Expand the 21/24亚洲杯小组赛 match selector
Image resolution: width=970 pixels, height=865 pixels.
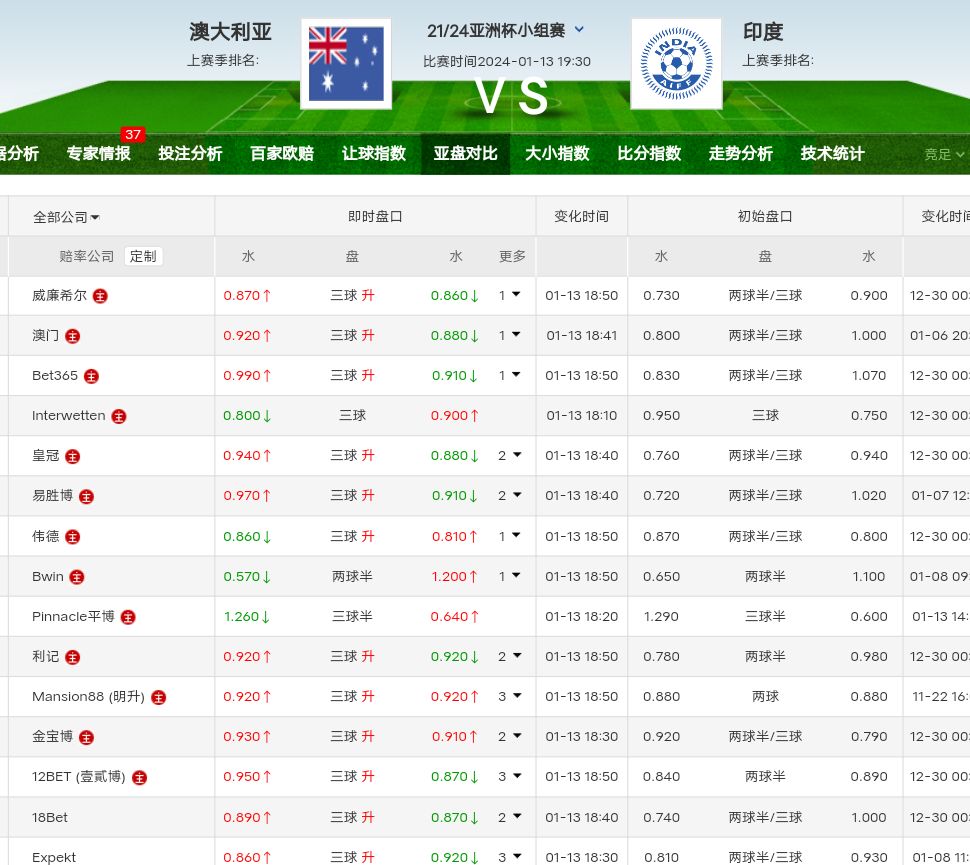[579, 30]
